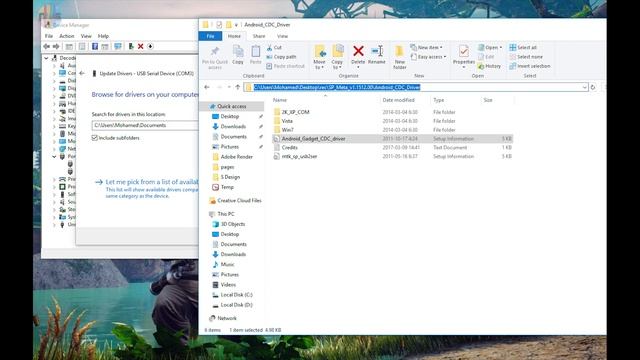Open Device Manager Action menu
Viewport: 640px width, 360px height.
pos(67,36)
